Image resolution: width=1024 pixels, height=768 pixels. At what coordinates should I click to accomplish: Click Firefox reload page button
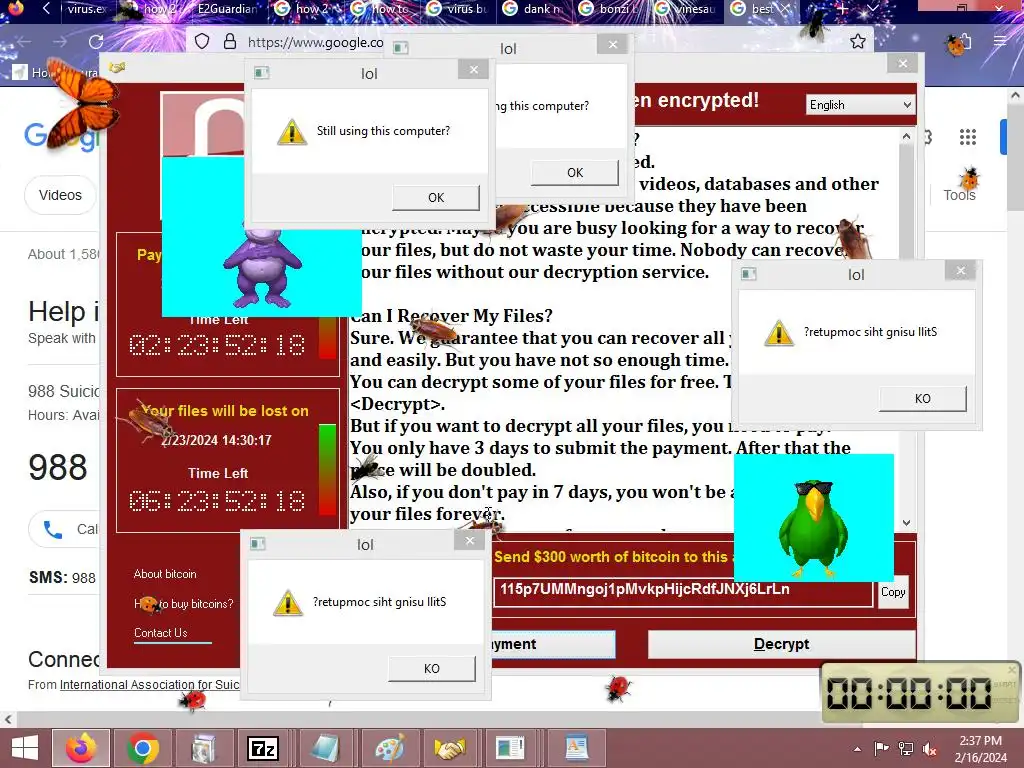[x=96, y=42]
